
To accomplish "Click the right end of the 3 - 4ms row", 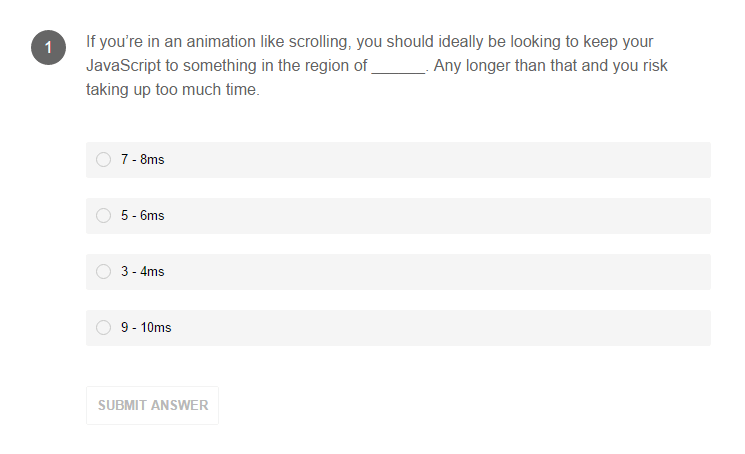I will (690, 272).
